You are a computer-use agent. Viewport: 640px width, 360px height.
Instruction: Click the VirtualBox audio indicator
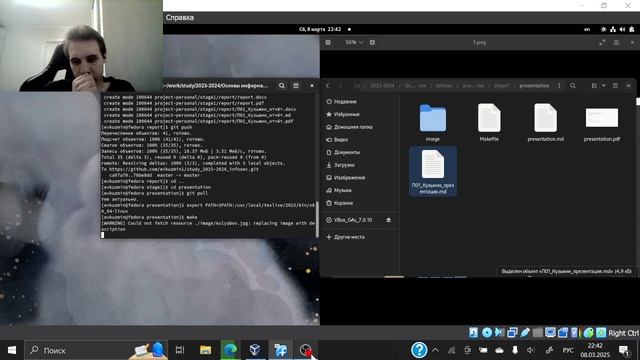pos(499,333)
